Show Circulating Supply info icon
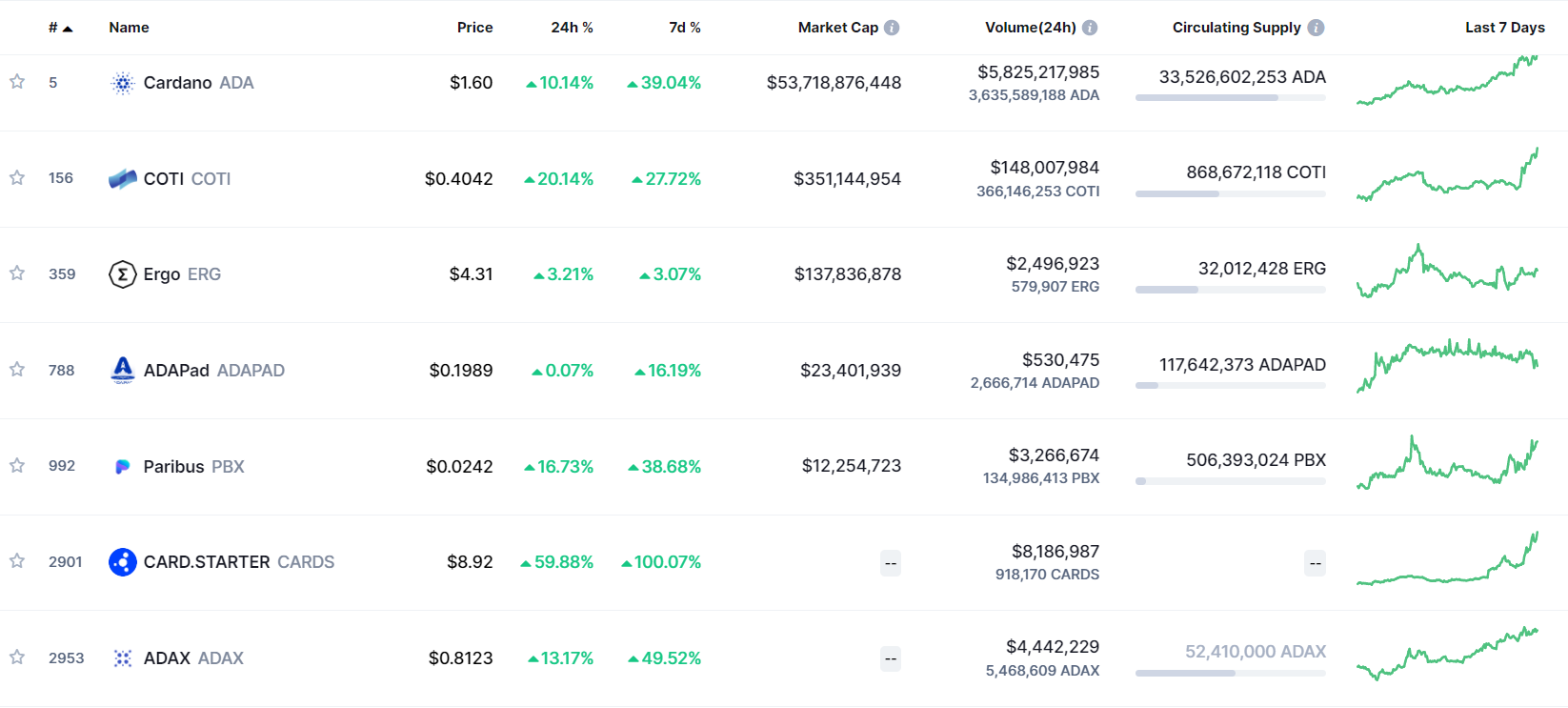This screenshot has width=1568, height=708. 1316,28
